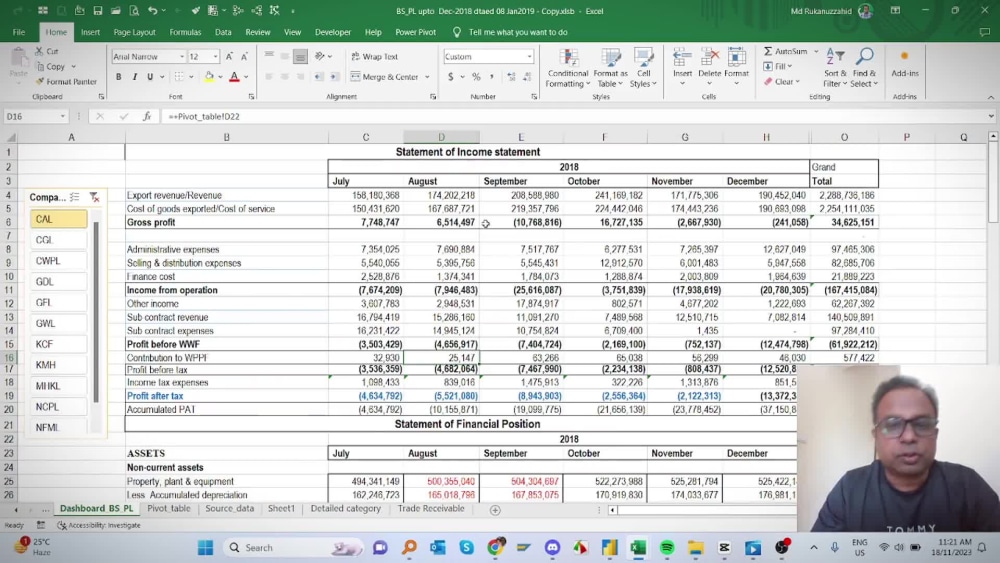Open the Conditional Formatting menu
This screenshot has height=563, width=1000.
click(567, 68)
